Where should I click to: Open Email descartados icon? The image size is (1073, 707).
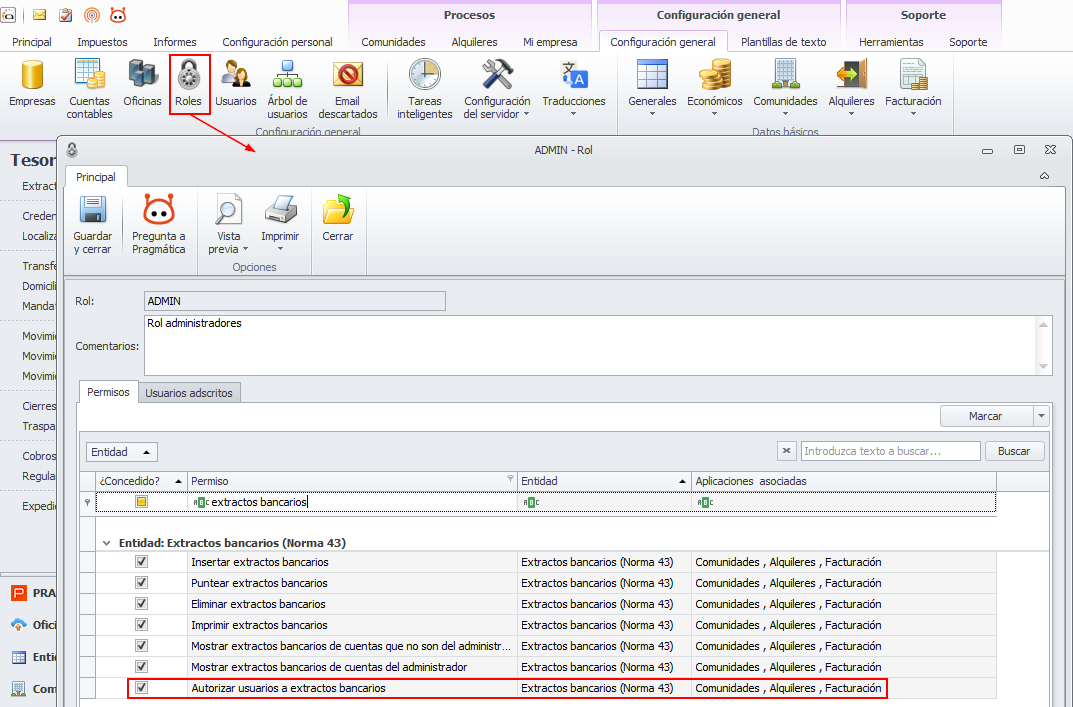(x=348, y=75)
